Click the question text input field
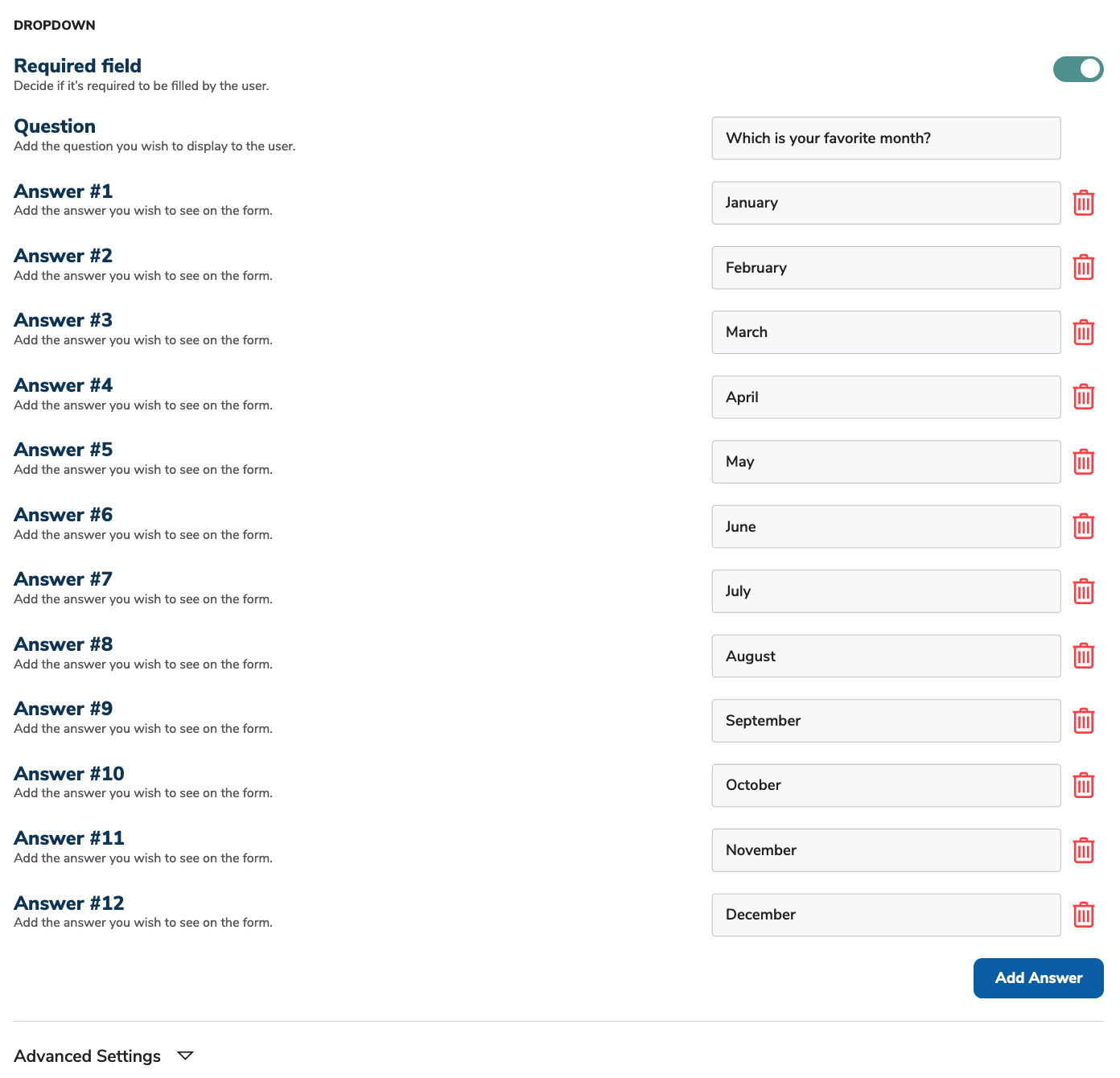The image size is (1120, 1078). pyautogui.click(x=885, y=138)
